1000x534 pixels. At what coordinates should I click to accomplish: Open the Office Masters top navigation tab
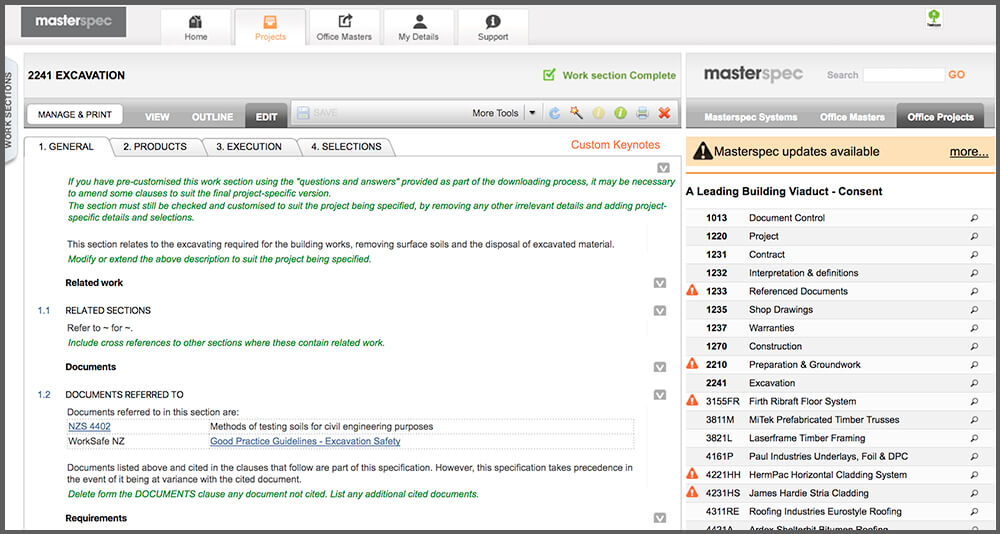pos(344,27)
